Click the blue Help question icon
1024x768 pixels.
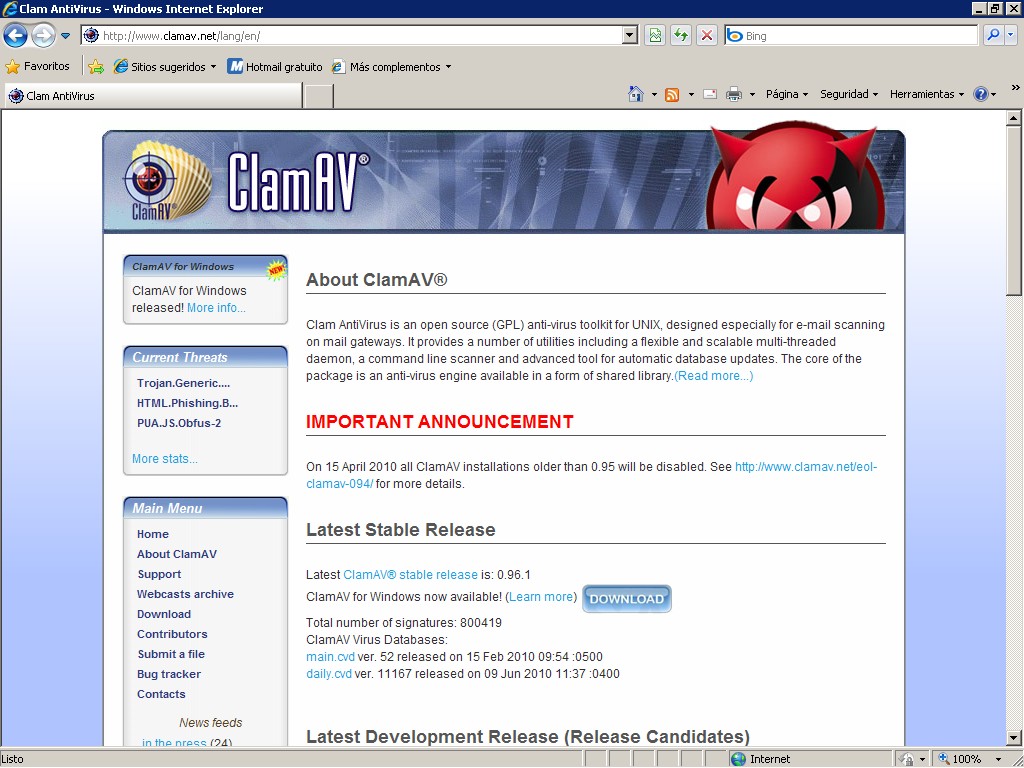pyautogui.click(x=980, y=94)
